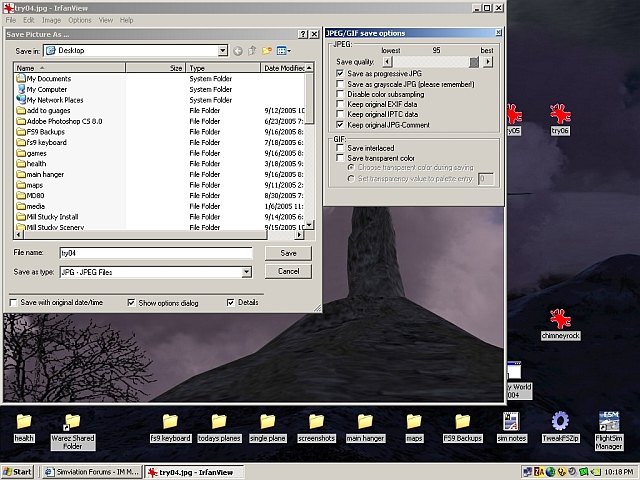Go up one folder level

coord(252,50)
